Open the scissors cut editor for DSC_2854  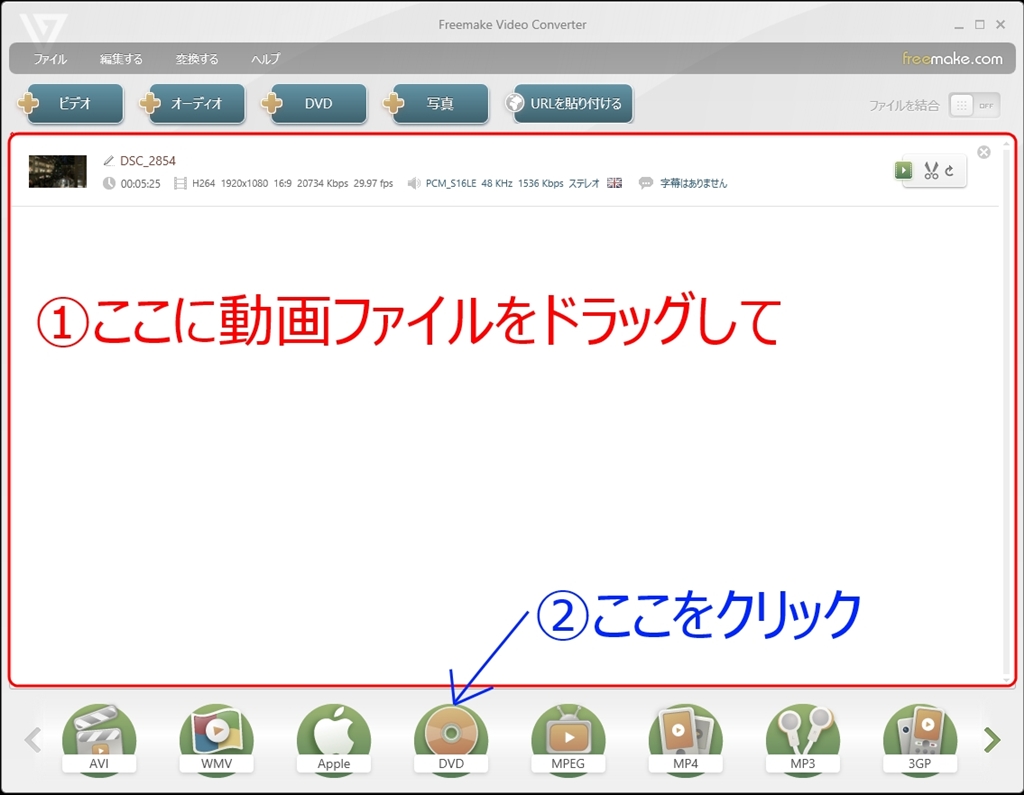pyautogui.click(x=931, y=170)
